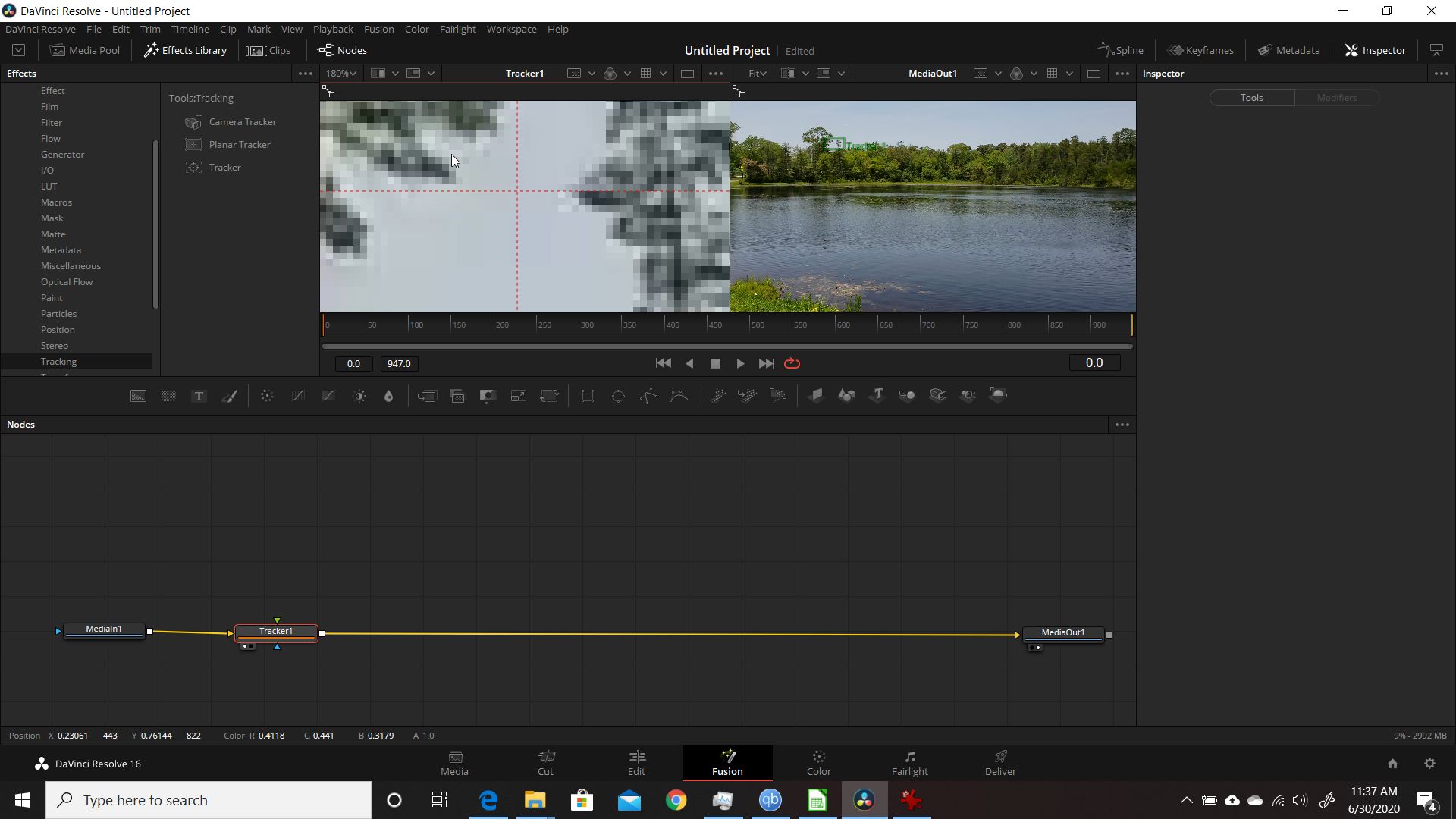Screen dimensions: 1456x819
Task: Switch to the Deliver page
Action: pyautogui.click(x=1000, y=763)
